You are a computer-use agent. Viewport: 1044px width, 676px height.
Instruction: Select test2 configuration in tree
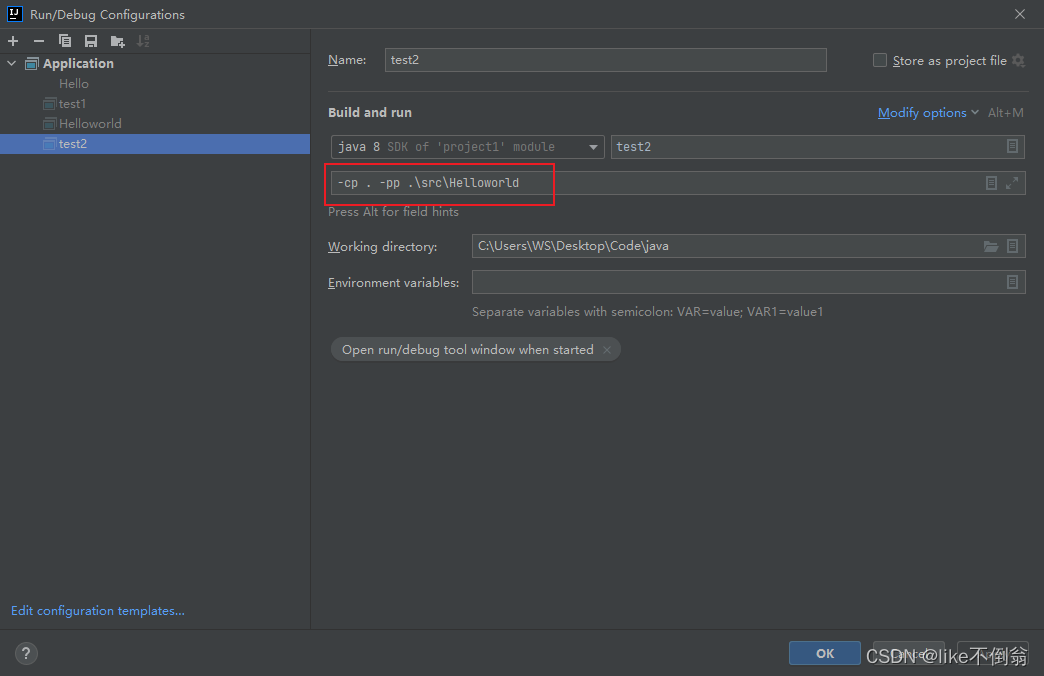click(154, 144)
